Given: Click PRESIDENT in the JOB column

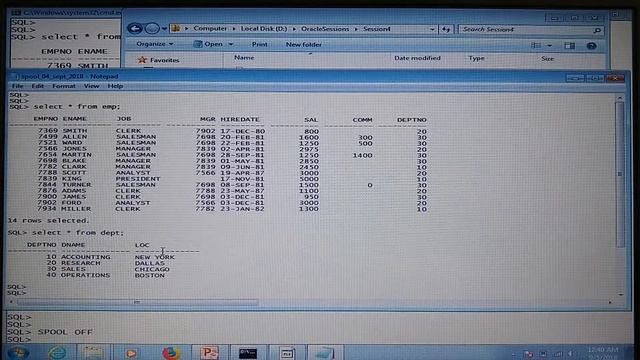Looking at the screenshot, I should pyautogui.click(x=138, y=179).
